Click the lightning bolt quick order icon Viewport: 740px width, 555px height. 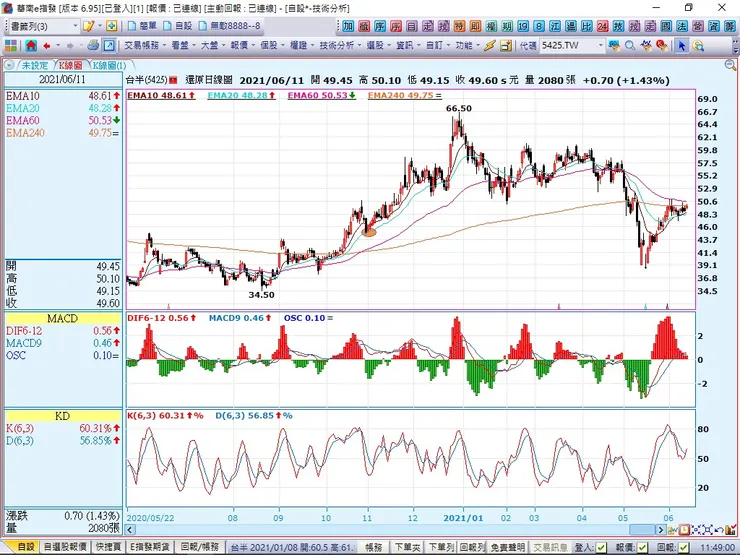pyautogui.click(x=490, y=46)
